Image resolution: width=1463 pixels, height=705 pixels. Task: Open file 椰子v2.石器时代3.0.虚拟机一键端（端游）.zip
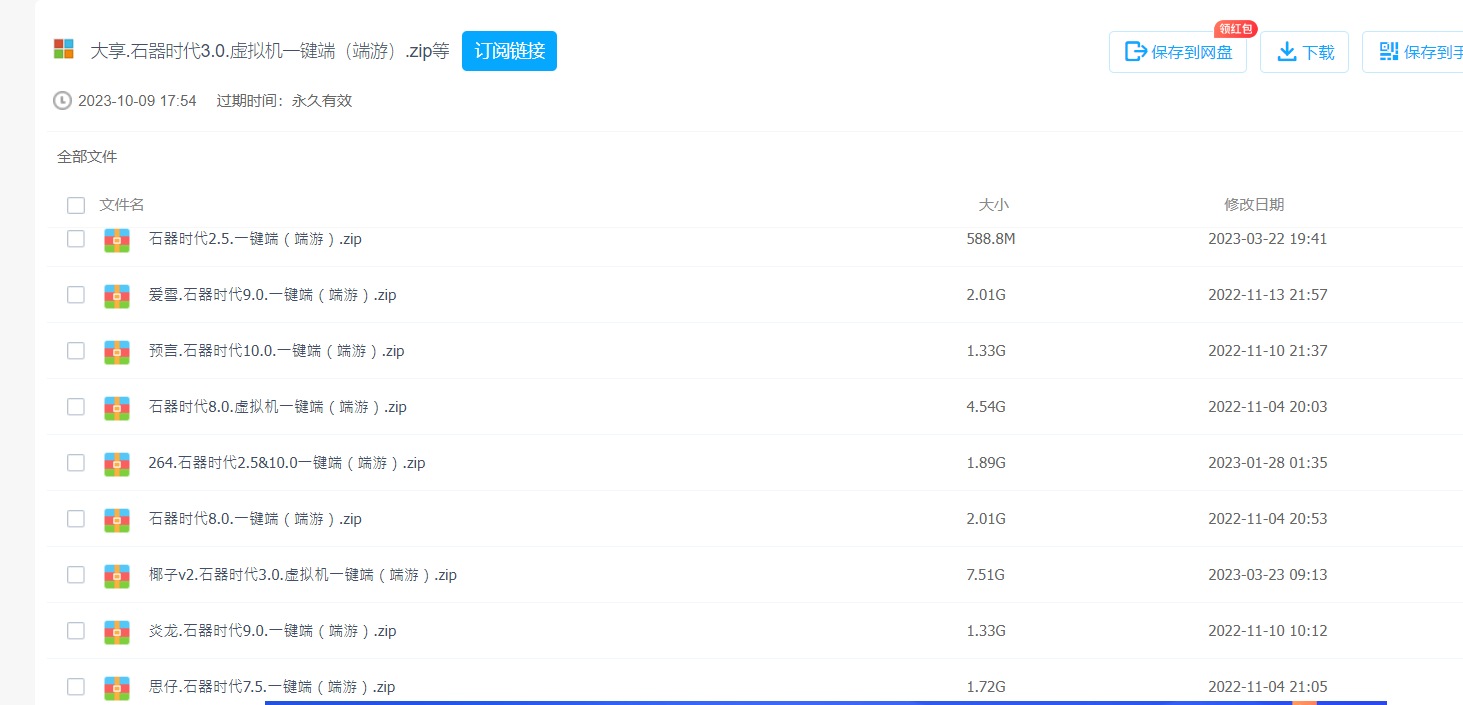point(302,575)
